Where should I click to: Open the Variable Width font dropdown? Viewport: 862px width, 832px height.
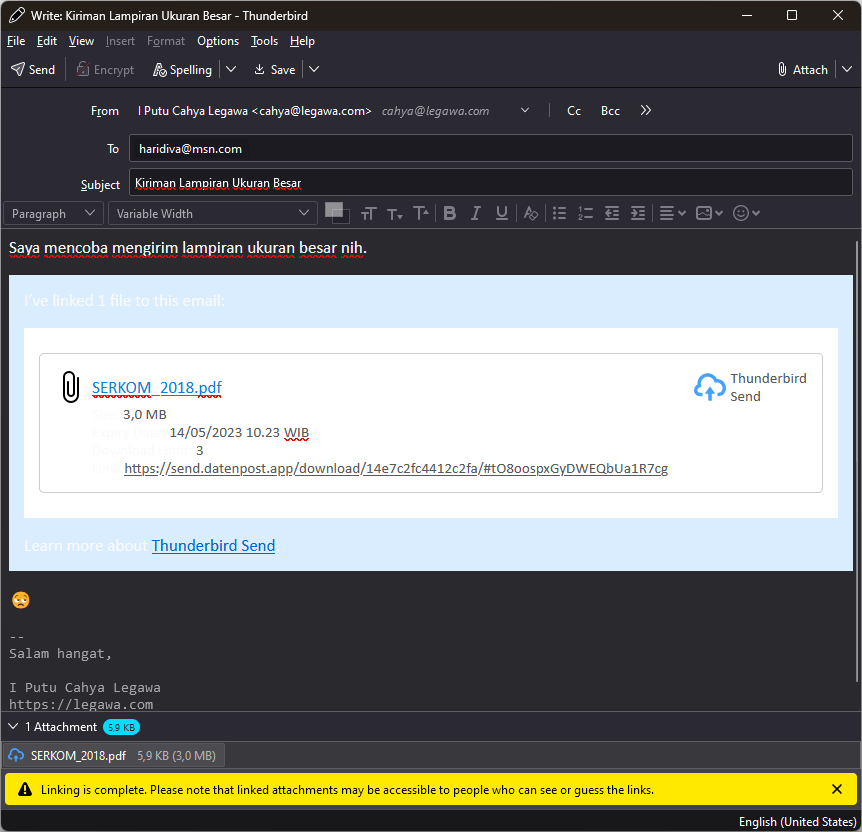pyautogui.click(x=213, y=213)
